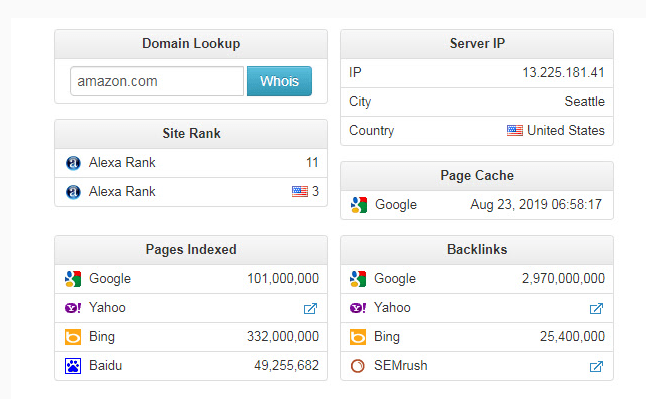Click the Baidu paw icon

coord(73,366)
